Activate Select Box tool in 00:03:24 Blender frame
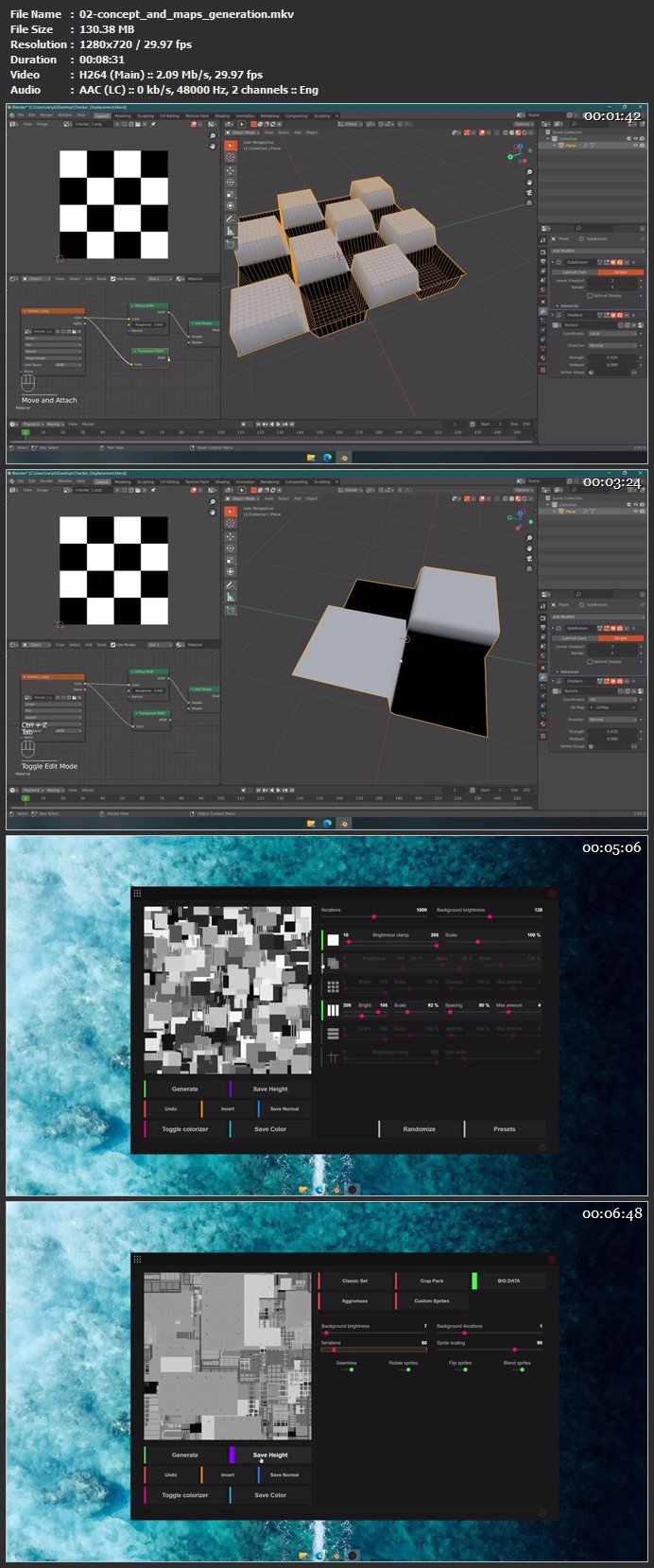The width and height of the screenshot is (654, 1568). [230, 512]
